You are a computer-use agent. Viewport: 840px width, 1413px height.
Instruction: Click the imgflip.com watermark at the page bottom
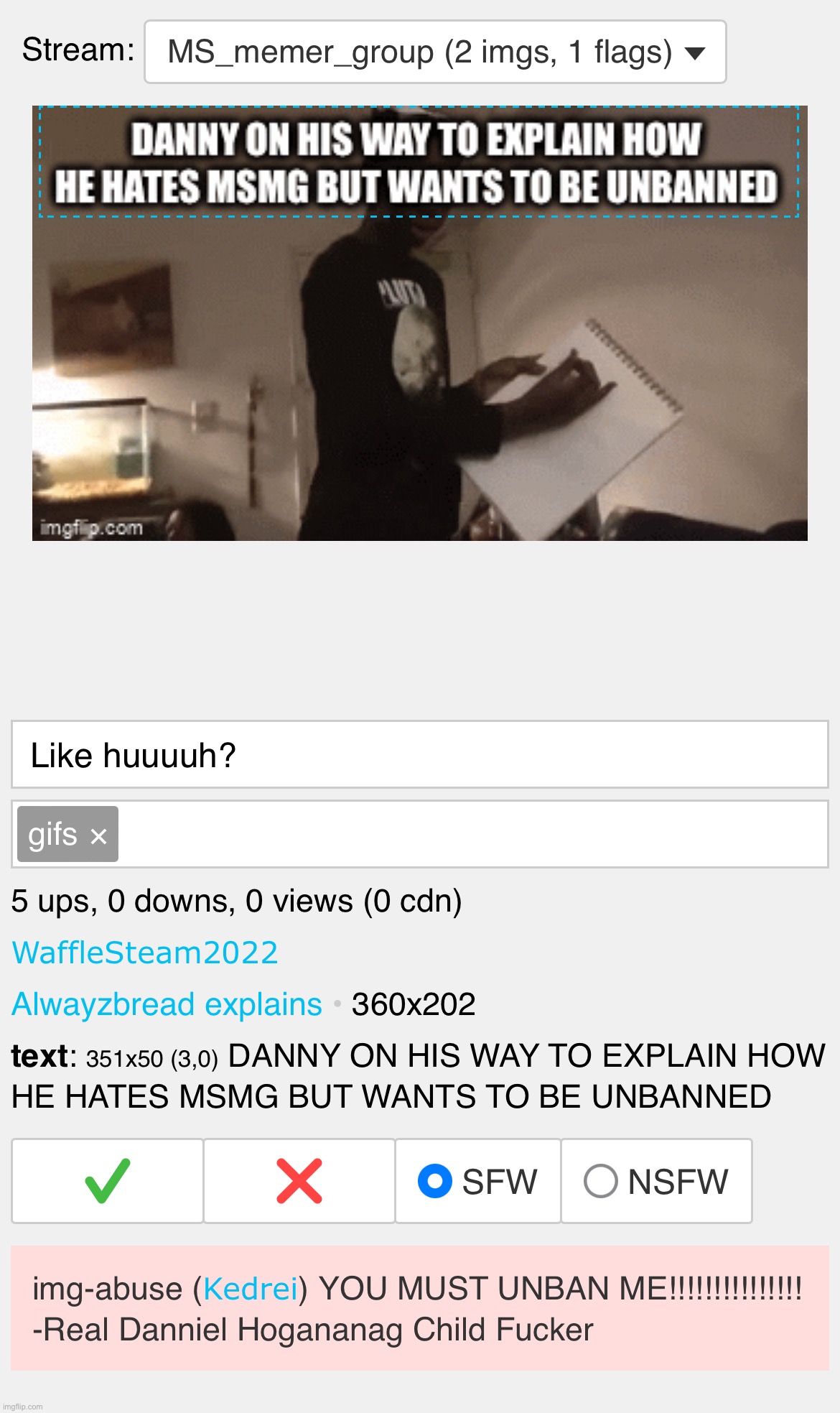(23, 1407)
